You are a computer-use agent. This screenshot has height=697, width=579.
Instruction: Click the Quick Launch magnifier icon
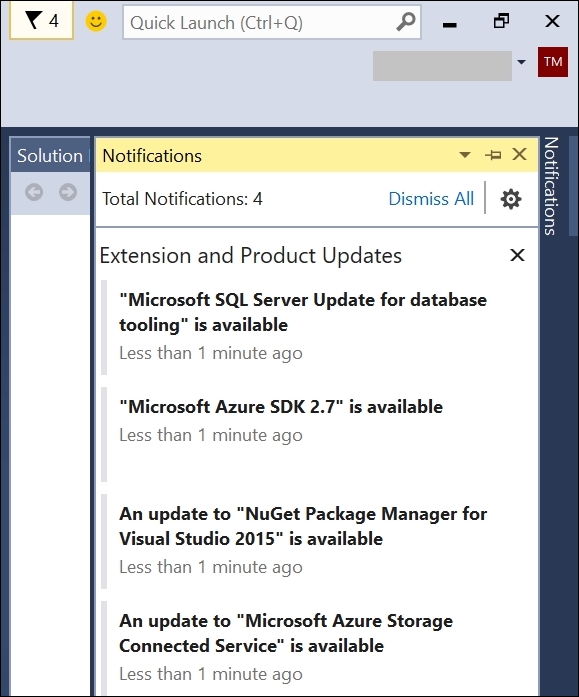pyautogui.click(x=405, y=21)
